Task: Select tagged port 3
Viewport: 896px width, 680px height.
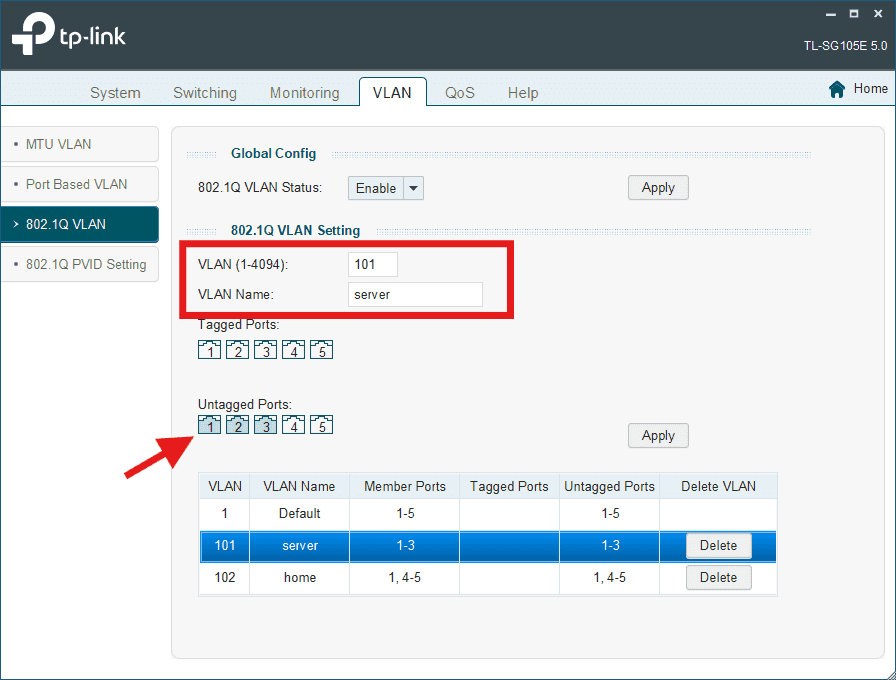Action: pos(265,349)
